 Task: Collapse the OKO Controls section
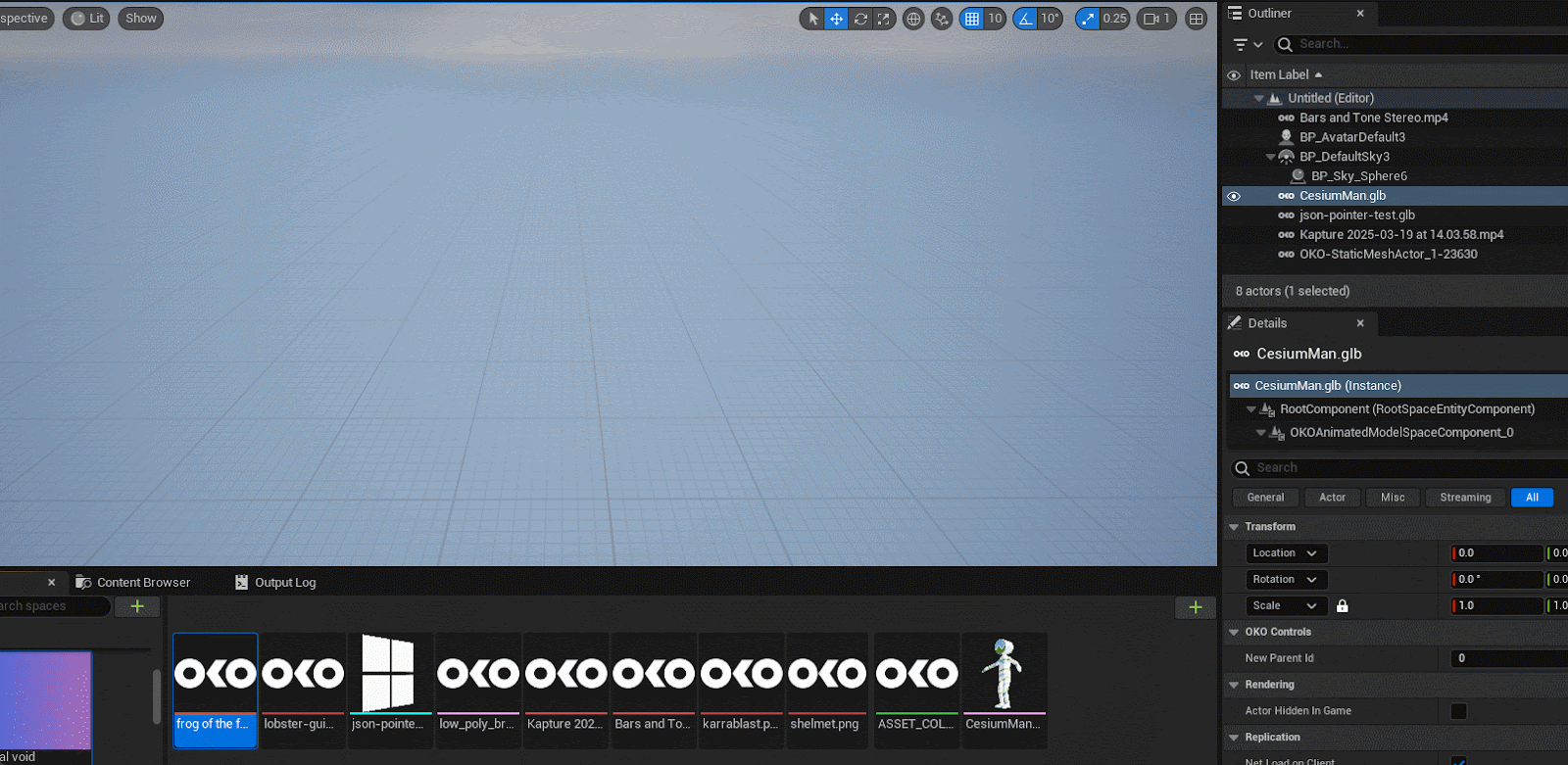click(1234, 633)
